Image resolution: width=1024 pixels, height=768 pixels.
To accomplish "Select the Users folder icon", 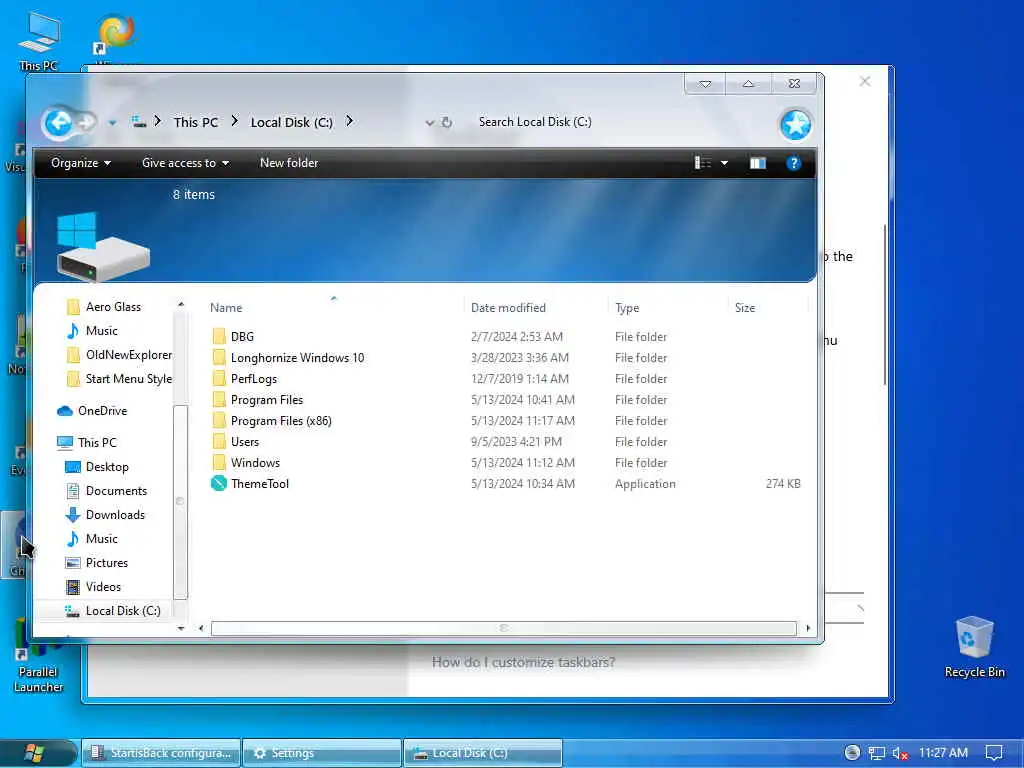I will tap(219, 441).
